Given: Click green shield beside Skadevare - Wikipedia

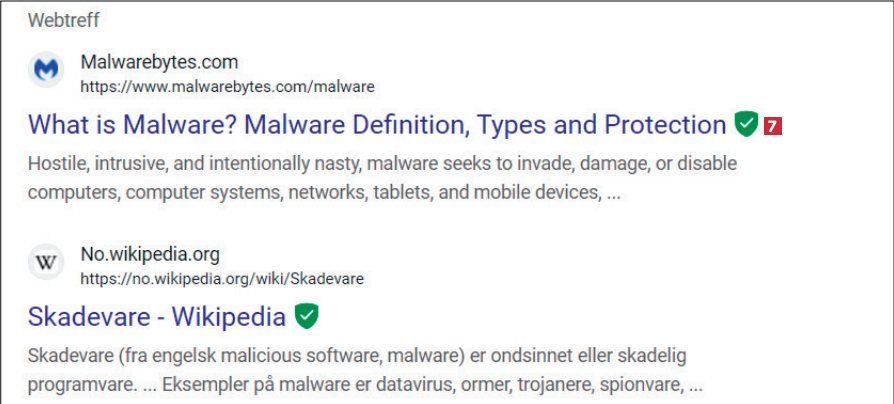Looking at the screenshot, I should pos(307,317).
